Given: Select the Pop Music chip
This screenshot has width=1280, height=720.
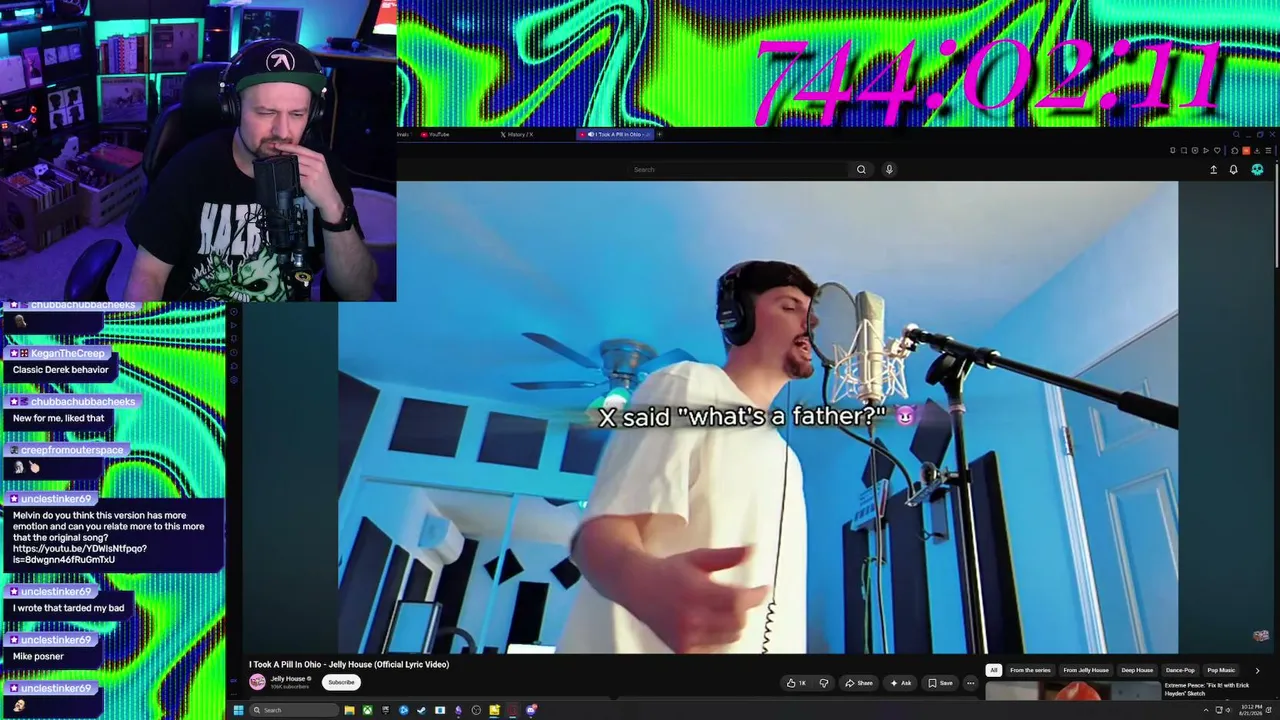Looking at the screenshot, I should (x=1221, y=670).
